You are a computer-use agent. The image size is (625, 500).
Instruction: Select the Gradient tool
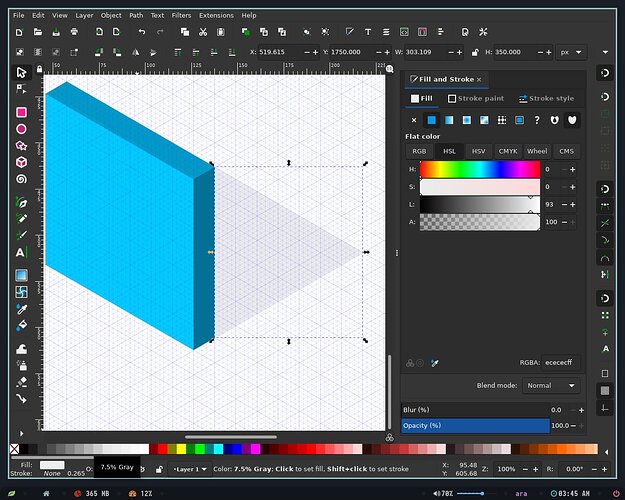[22, 275]
